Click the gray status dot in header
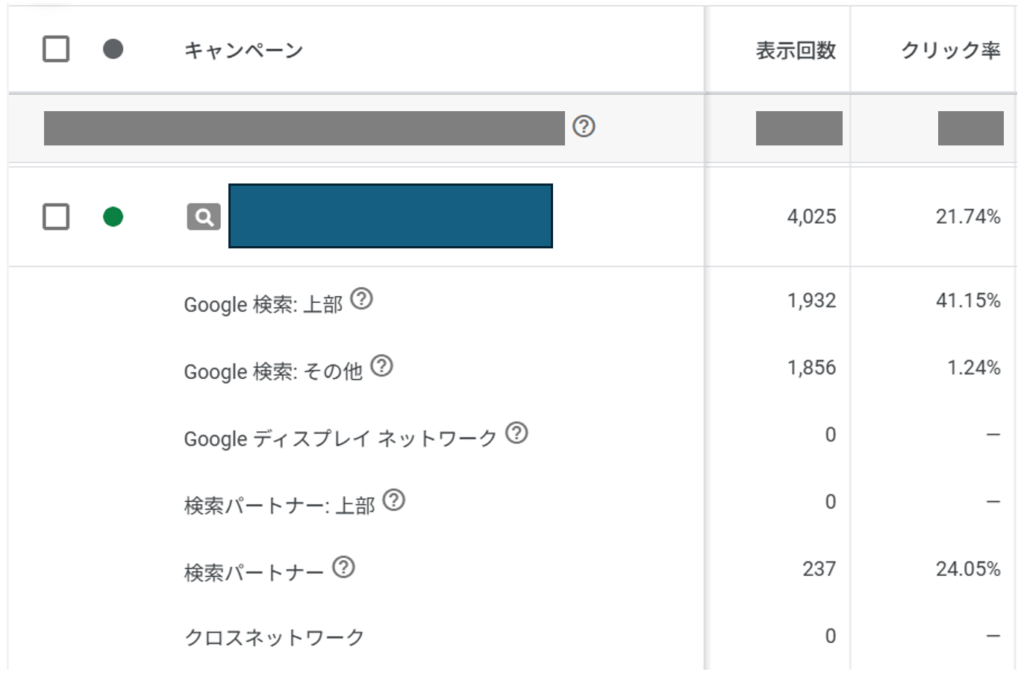 (x=113, y=49)
